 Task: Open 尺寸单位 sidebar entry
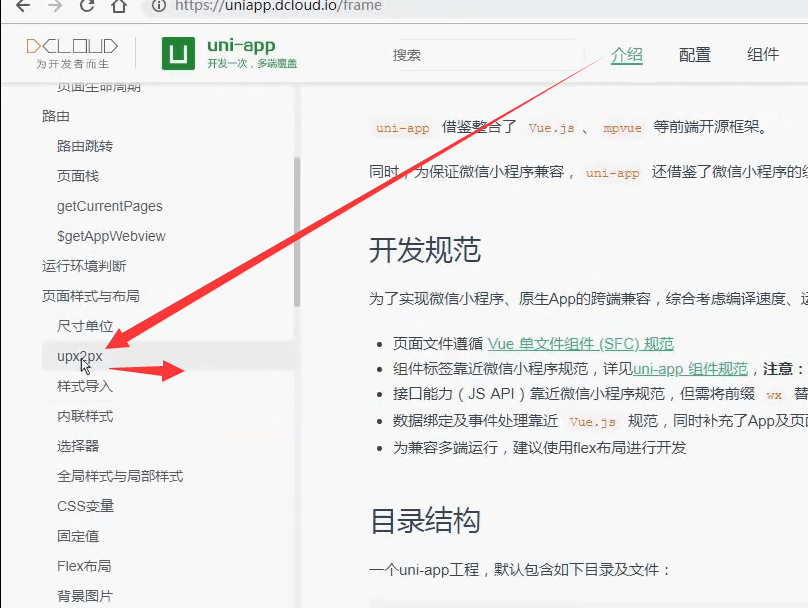(85, 326)
